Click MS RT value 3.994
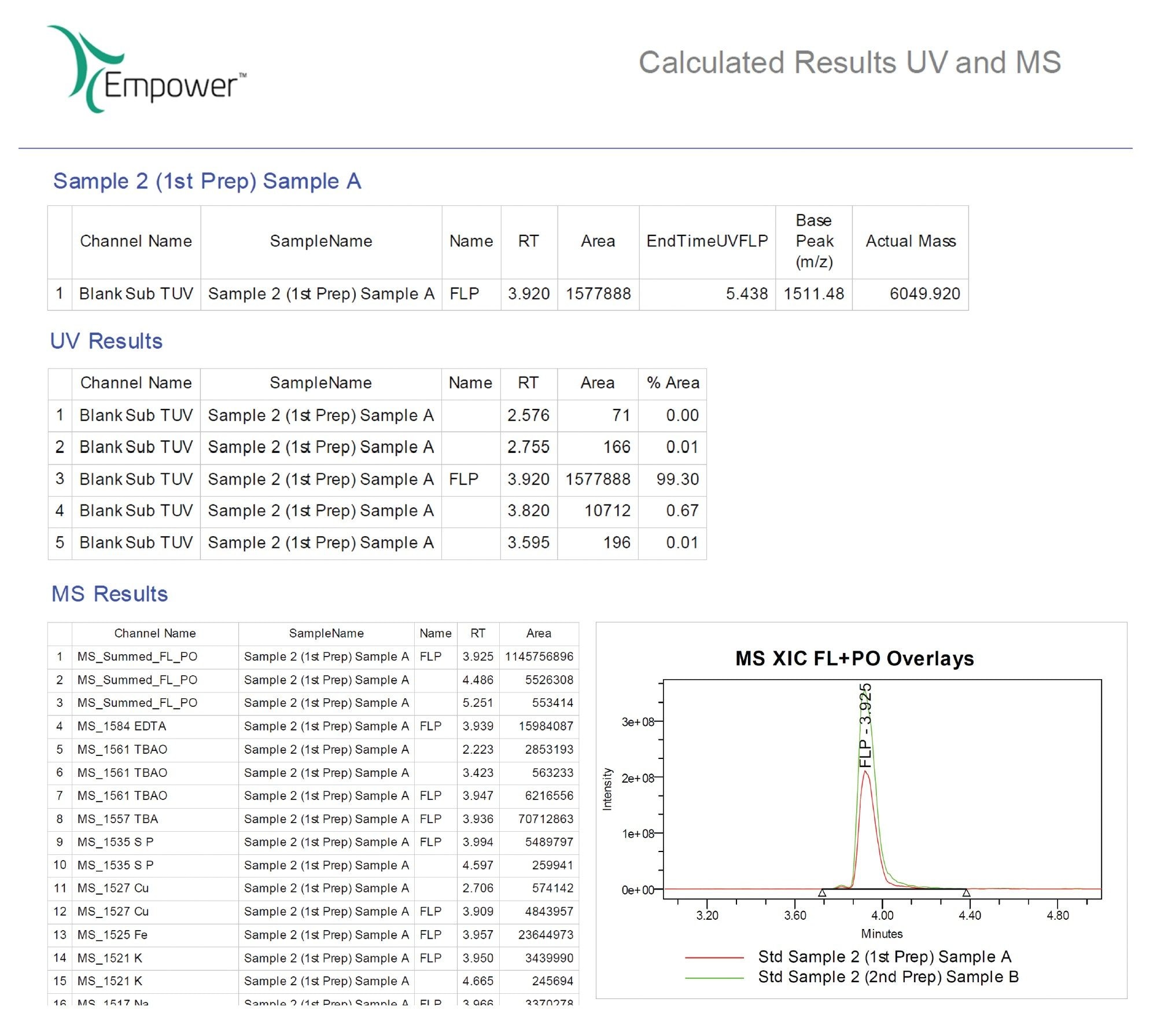 478,842
